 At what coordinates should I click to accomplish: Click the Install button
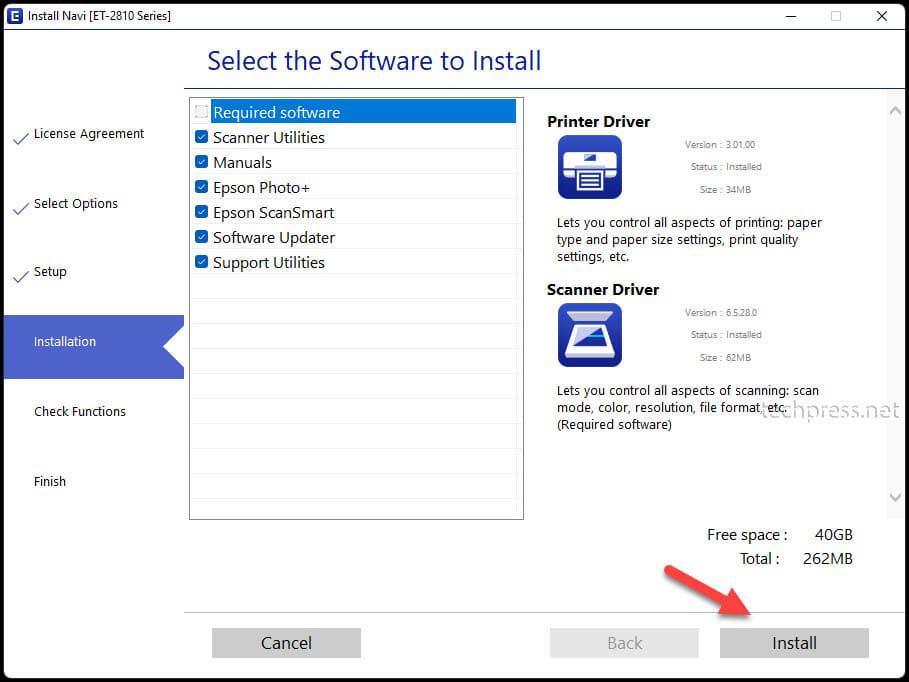tap(794, 643)
